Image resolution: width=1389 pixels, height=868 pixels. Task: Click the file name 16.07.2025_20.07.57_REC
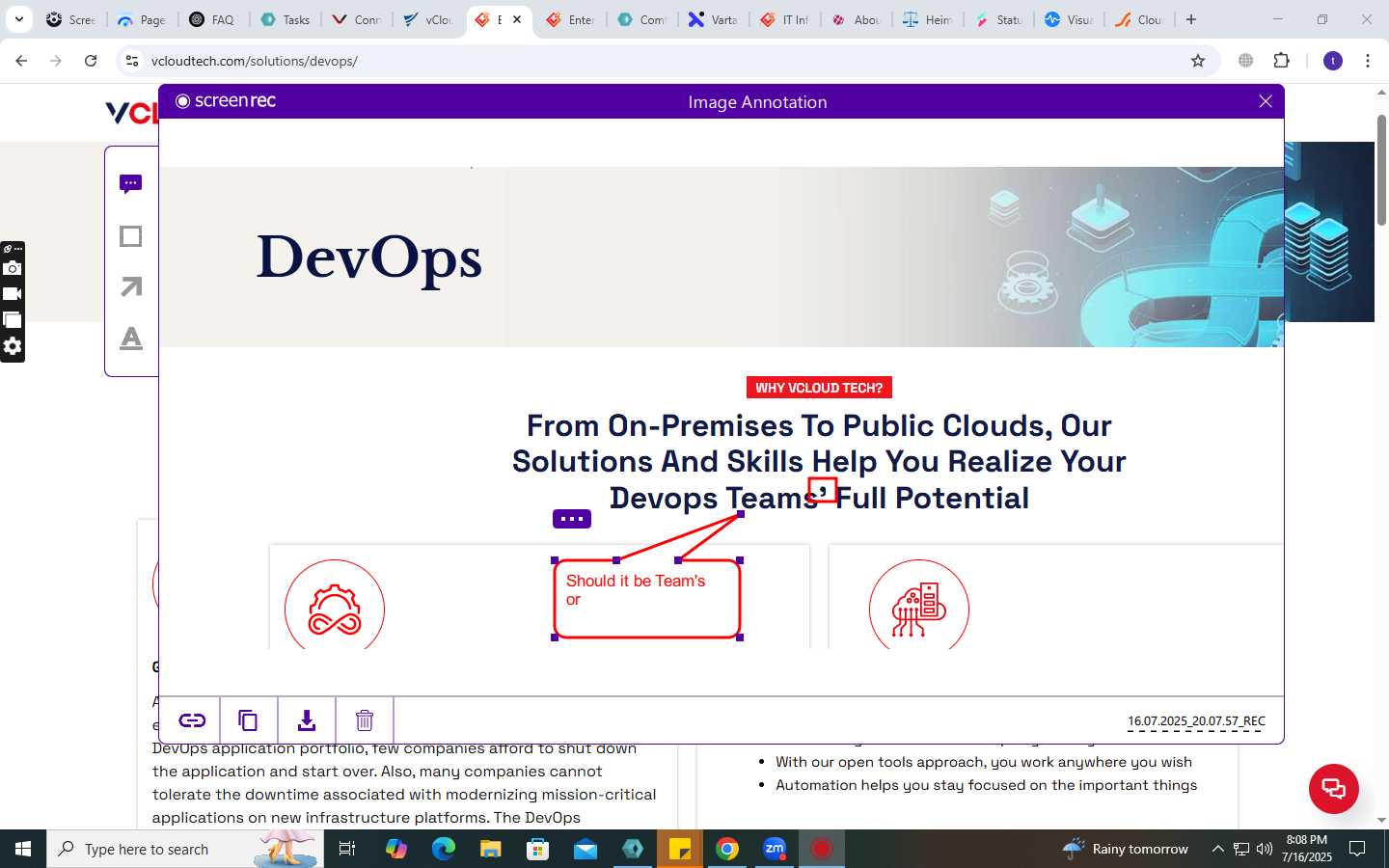1196,721
